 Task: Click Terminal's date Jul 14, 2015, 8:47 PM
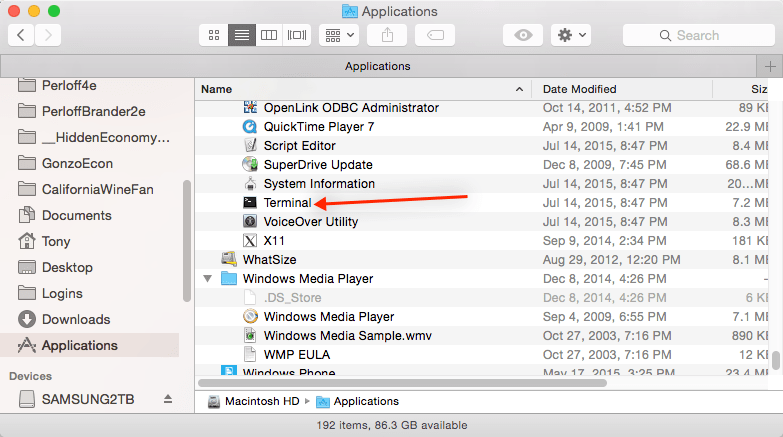coord(605,203)
